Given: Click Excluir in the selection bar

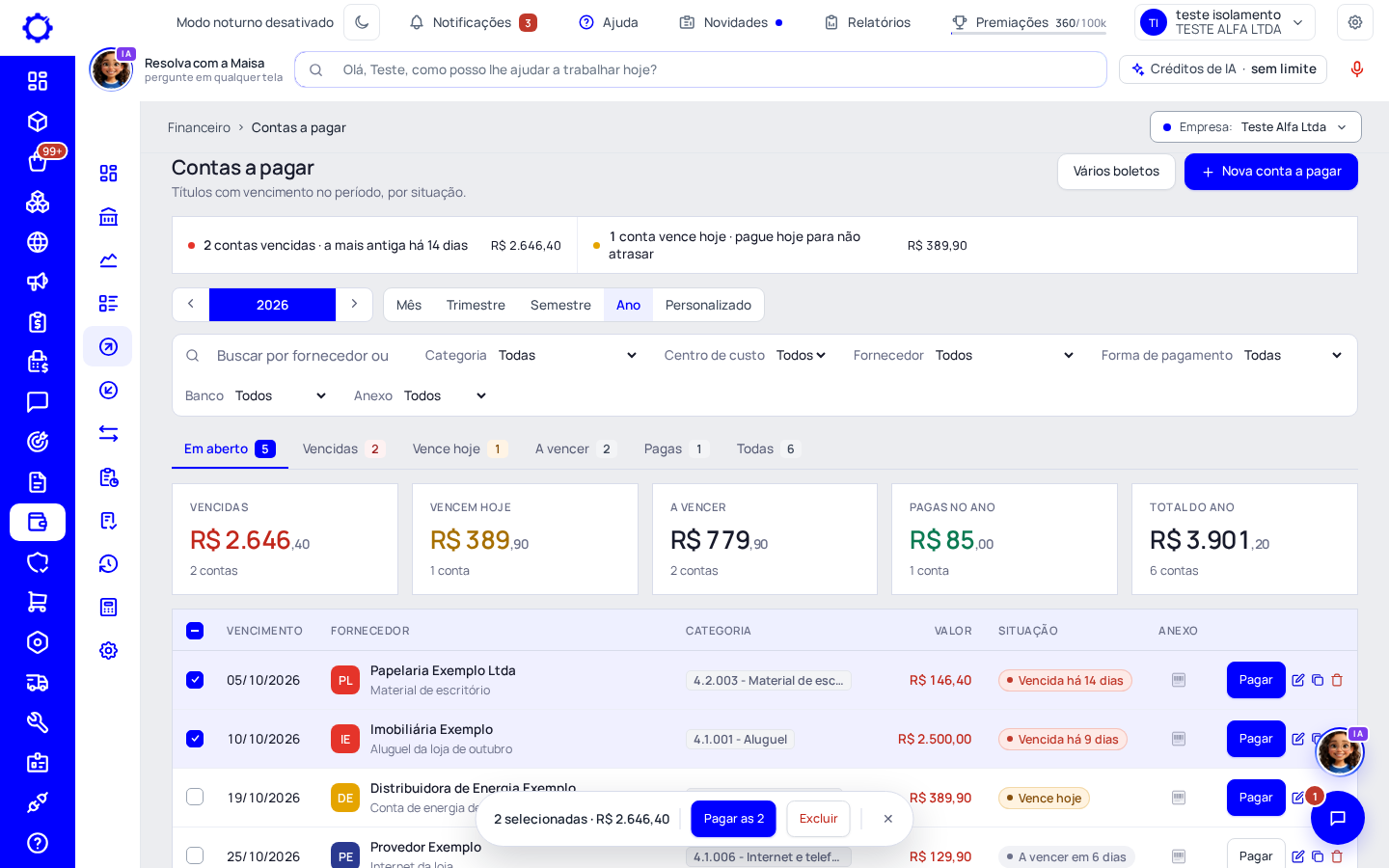Looking at the screenshot, I should click(x=818, y=819).
